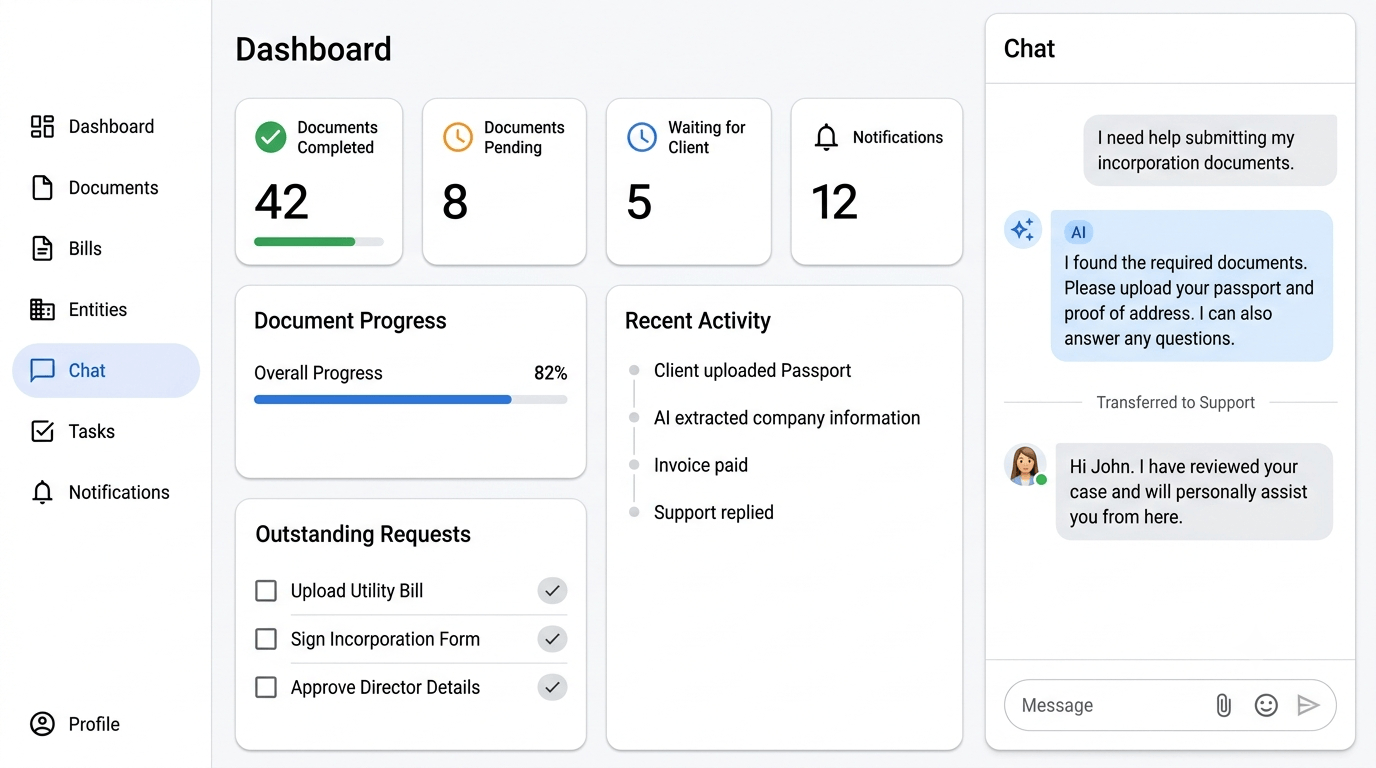Click the 'Hi John' support message bubble
Viewport: 1376px width, 768px height.
coord(1194,492)
